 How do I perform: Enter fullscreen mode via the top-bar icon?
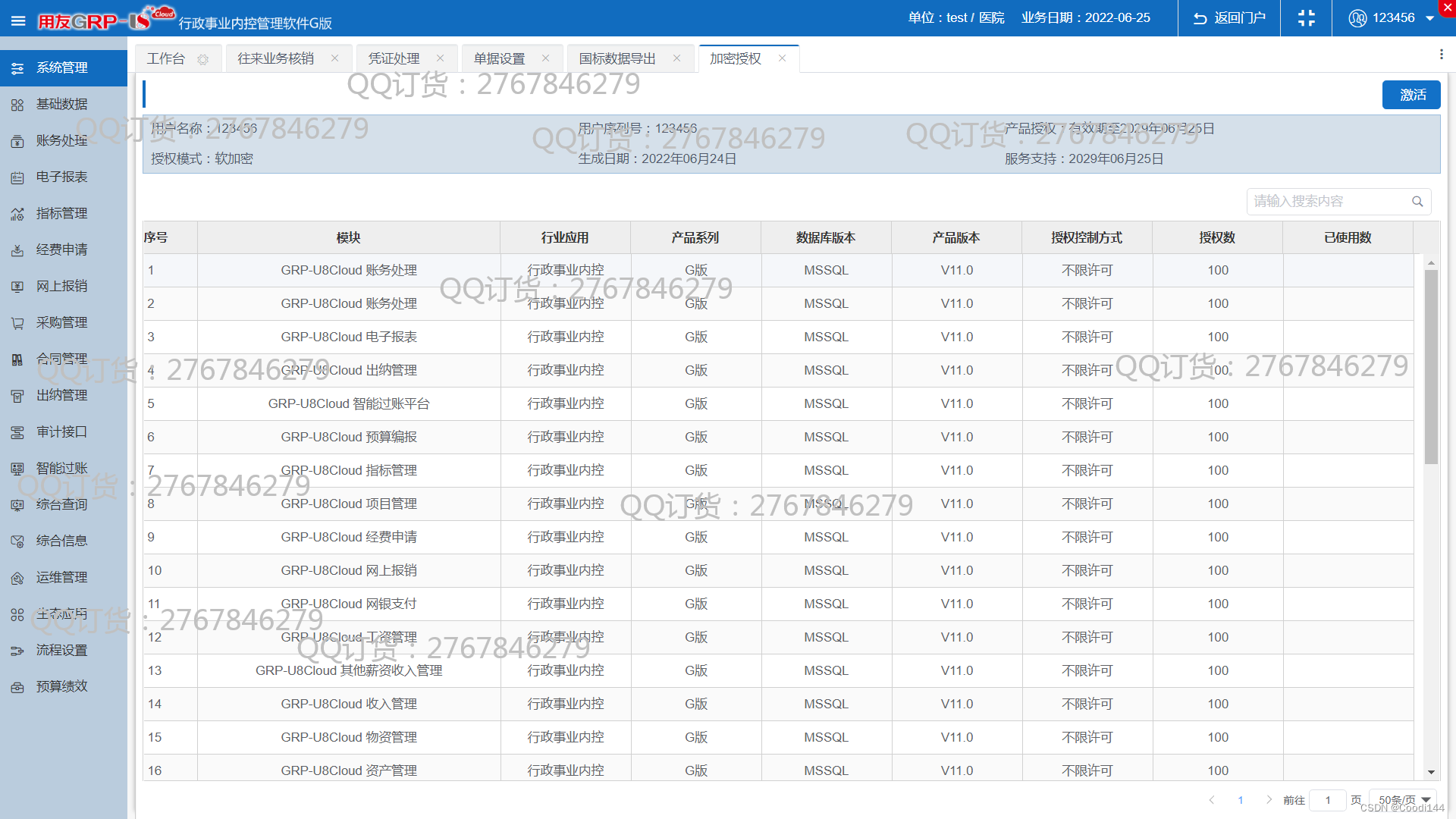click(x=1306, y=17)
